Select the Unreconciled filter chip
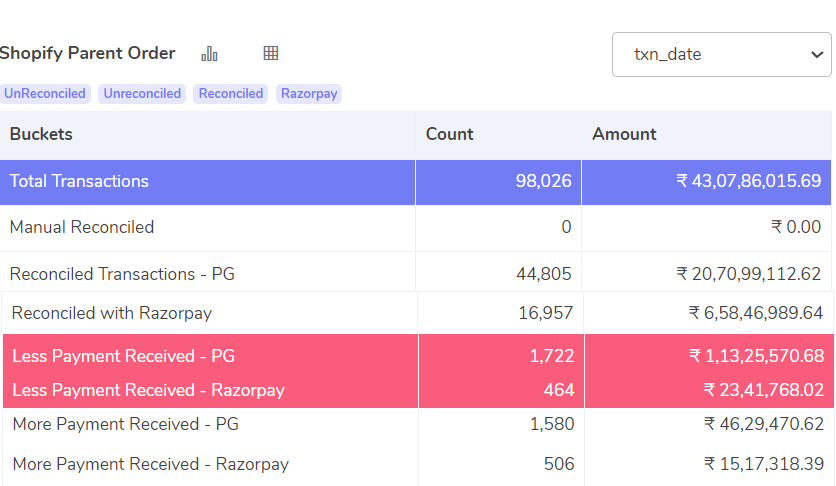 (x=142, y=94)
